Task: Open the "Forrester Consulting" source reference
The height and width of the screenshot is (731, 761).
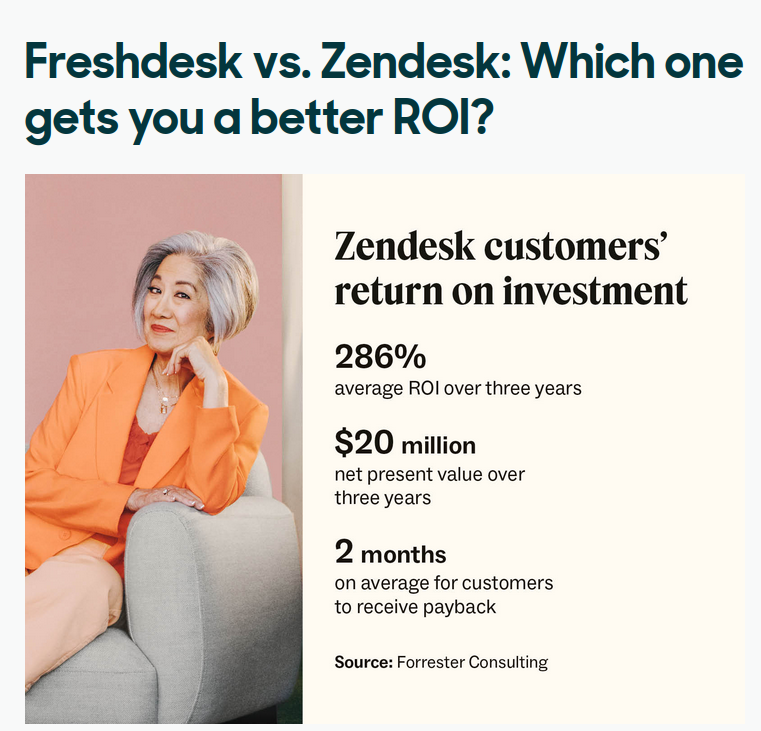Action: click(472, 662)
